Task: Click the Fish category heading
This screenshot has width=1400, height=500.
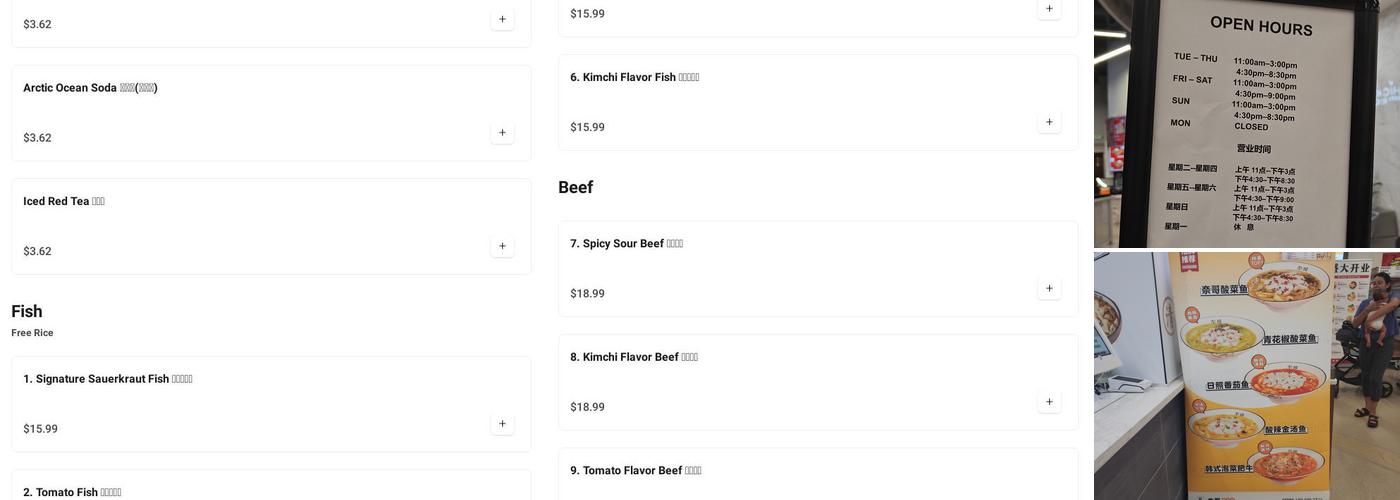Action: [x=27, y=312]
